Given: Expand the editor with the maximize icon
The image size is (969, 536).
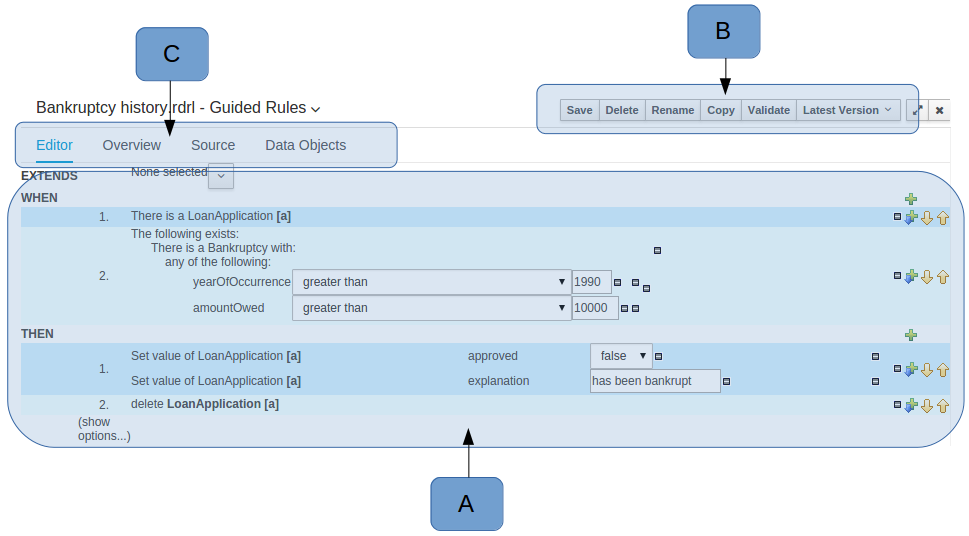Looking at the screenshot, I should coord(916,110).
